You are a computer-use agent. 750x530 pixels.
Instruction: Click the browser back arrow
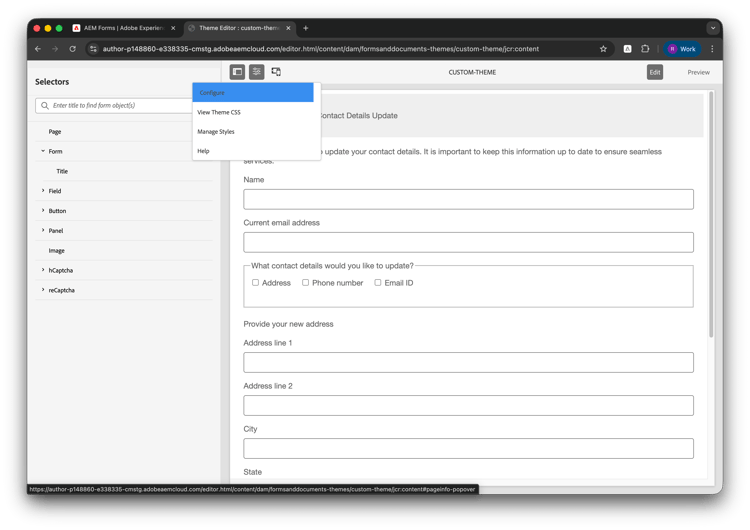point(38,49)
